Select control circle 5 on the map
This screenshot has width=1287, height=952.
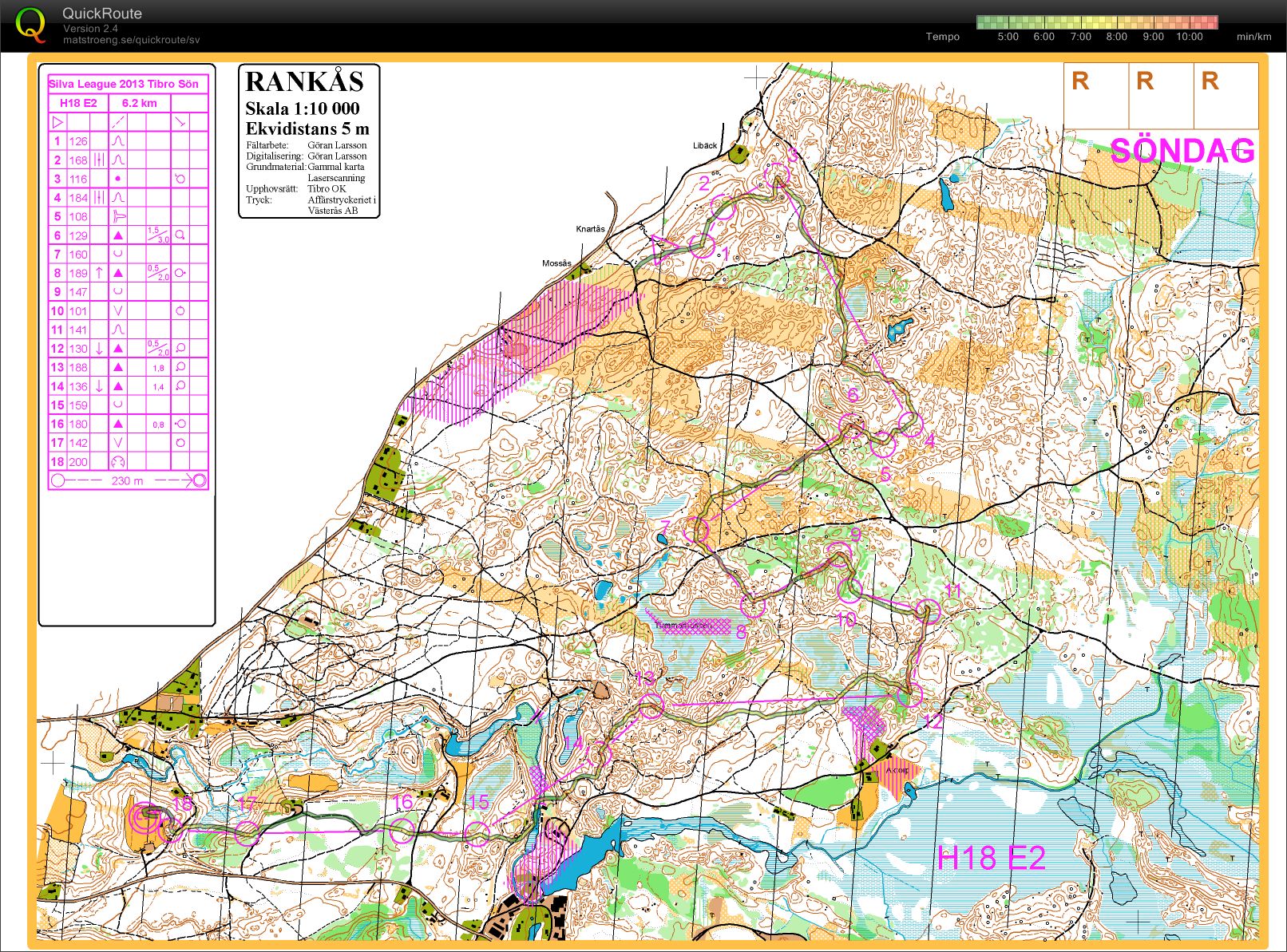pos(883,444)
